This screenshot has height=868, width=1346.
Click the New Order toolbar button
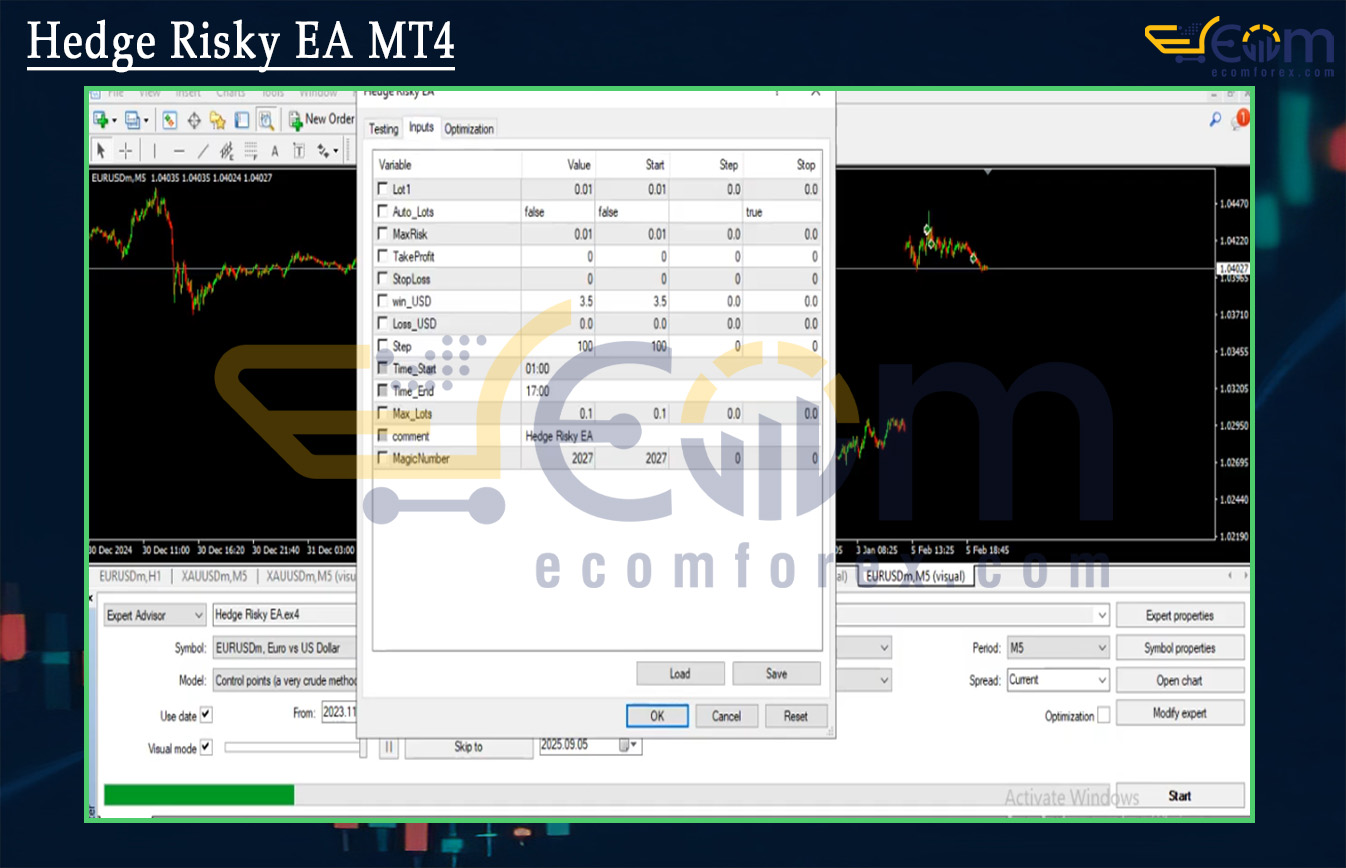[x=322, y=119]
